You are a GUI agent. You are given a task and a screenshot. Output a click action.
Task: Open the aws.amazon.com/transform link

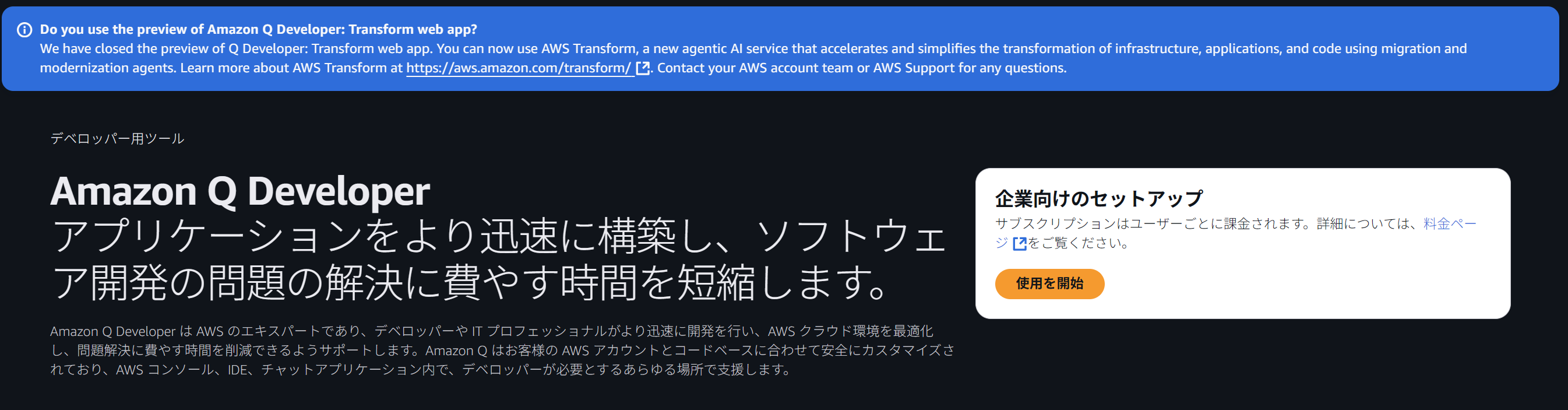[x=519, y=68]
